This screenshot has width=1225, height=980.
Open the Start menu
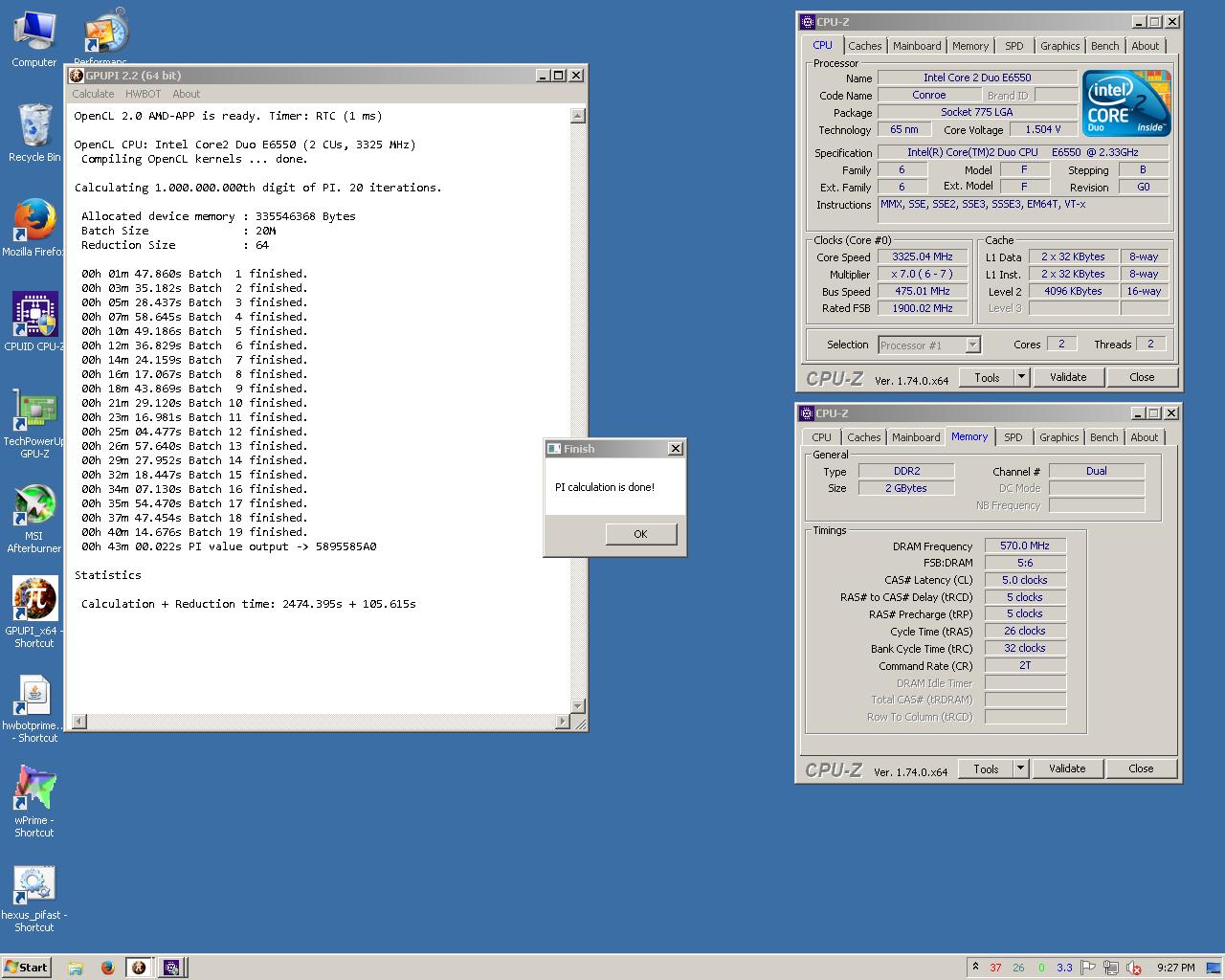pyautogui.click(x=26, y=968)
